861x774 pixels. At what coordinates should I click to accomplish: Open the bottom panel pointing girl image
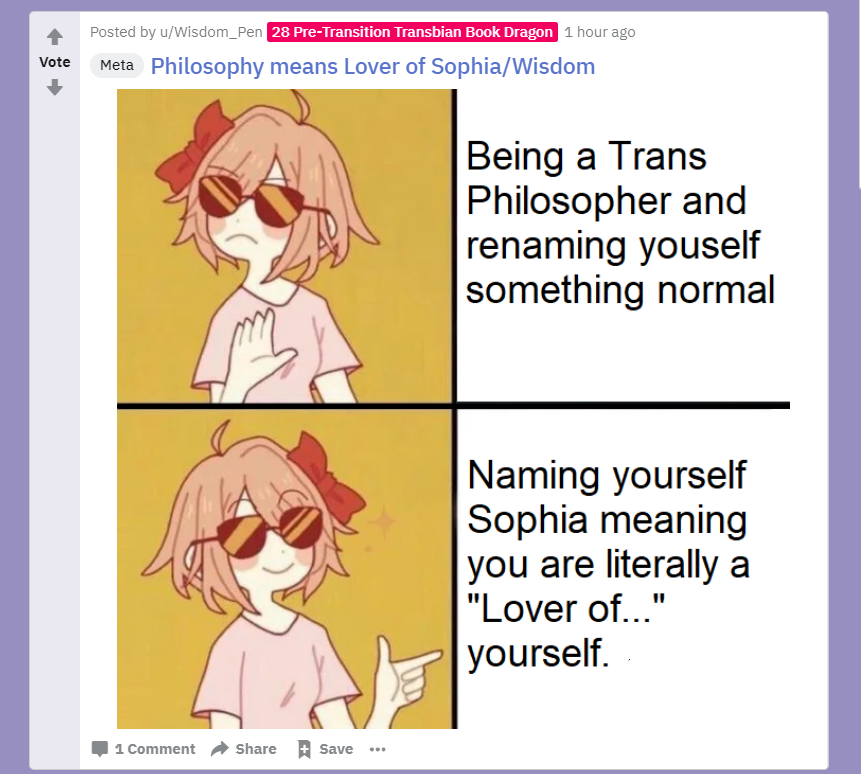click(x=286, y=569)
